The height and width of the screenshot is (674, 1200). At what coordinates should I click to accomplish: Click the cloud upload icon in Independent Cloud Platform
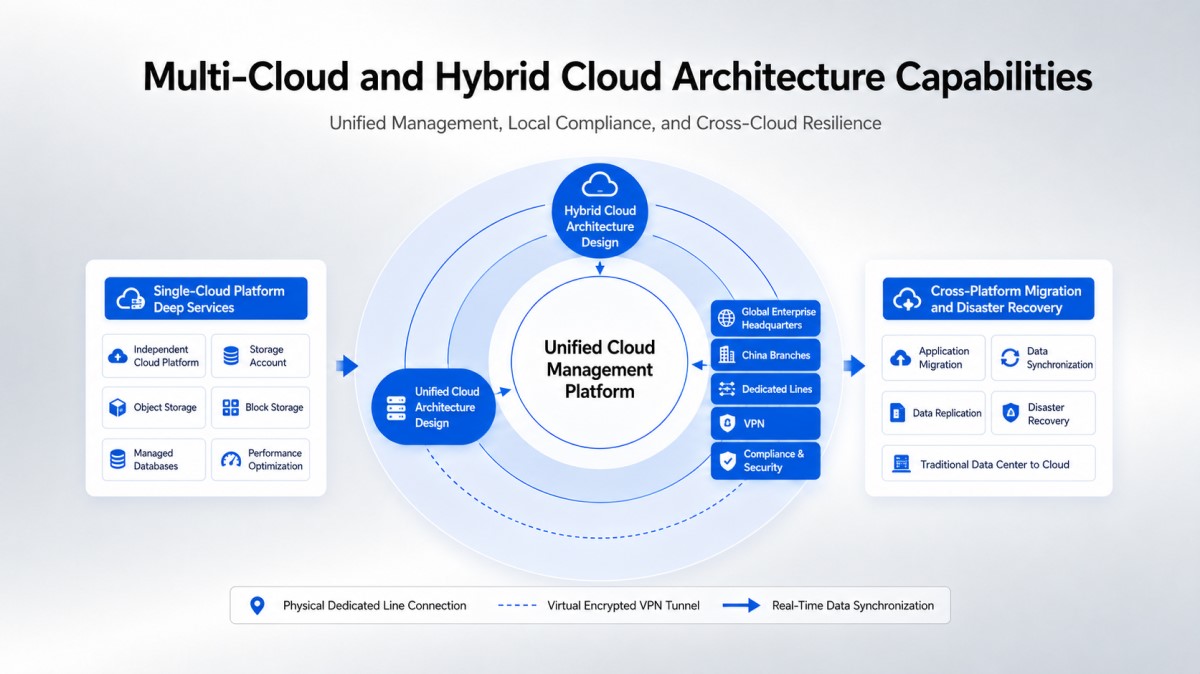point(118,356)
